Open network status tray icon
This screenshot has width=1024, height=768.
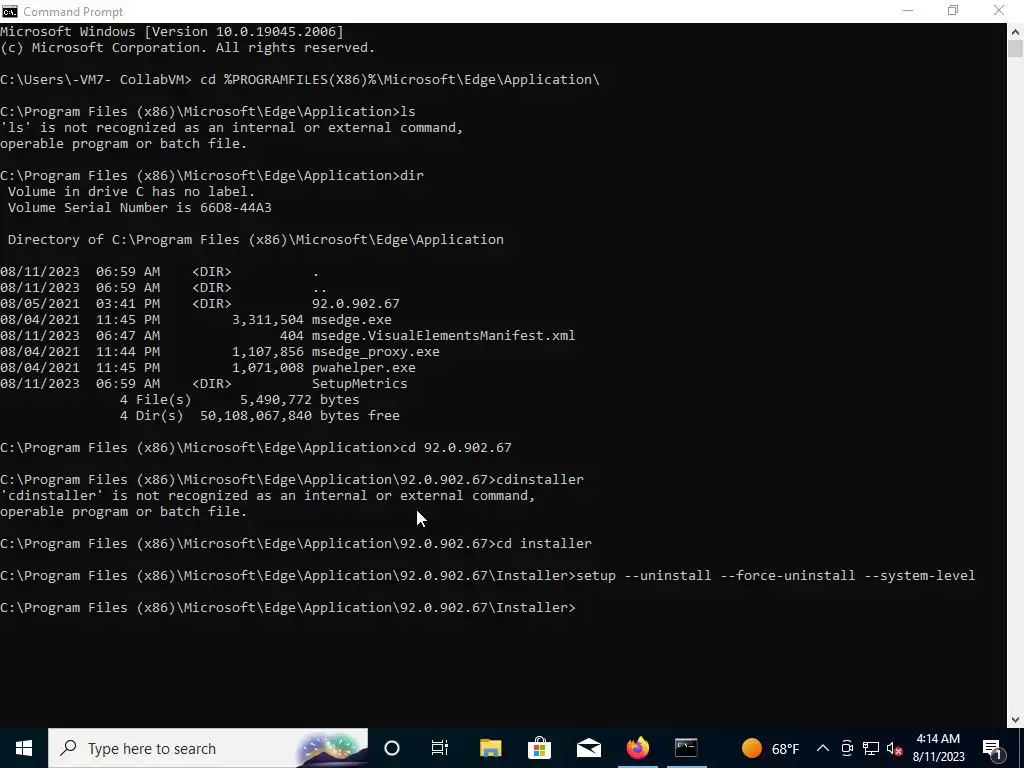(871, 748)
